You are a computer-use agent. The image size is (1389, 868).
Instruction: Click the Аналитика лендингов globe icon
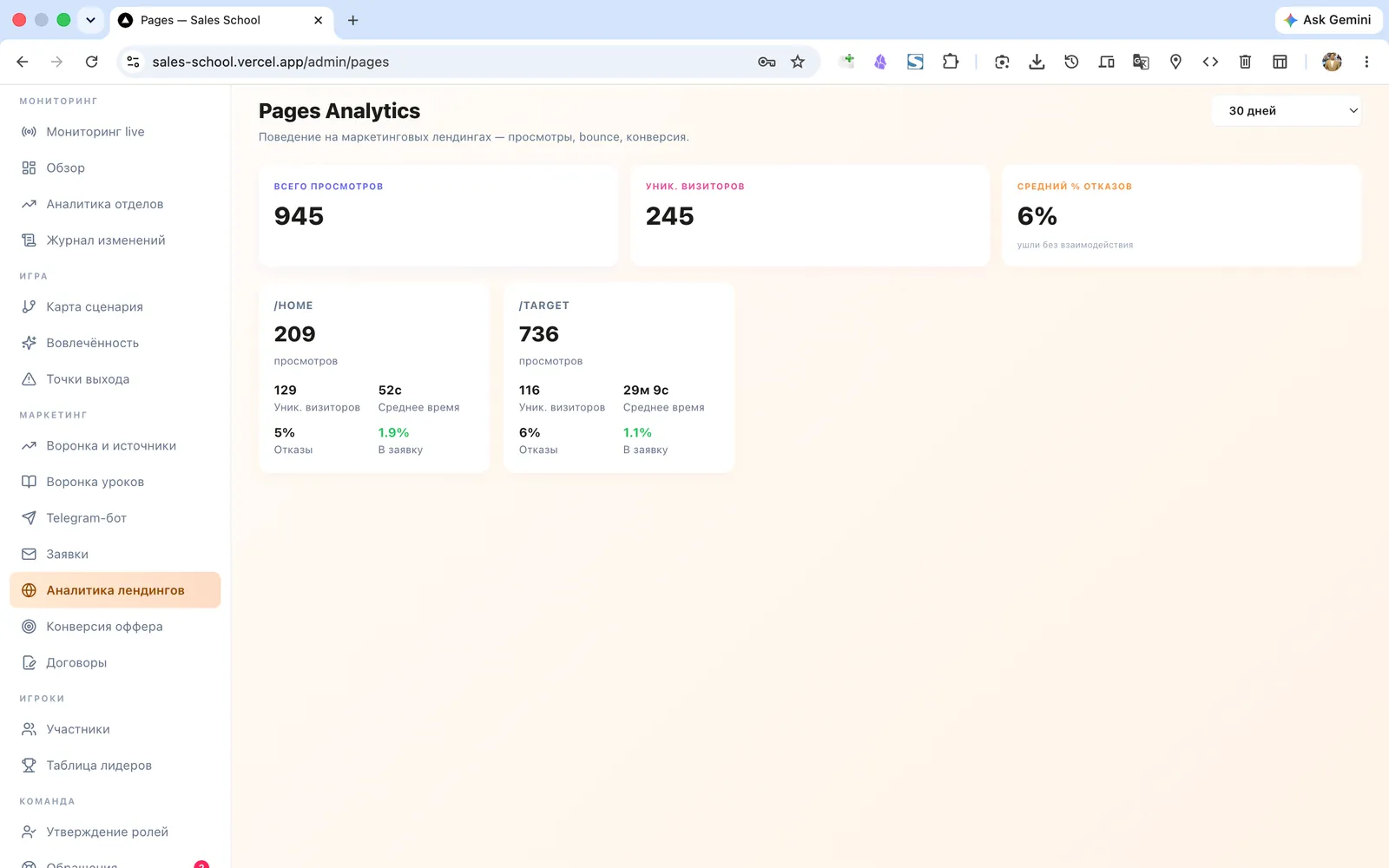(x=29, y=590)
